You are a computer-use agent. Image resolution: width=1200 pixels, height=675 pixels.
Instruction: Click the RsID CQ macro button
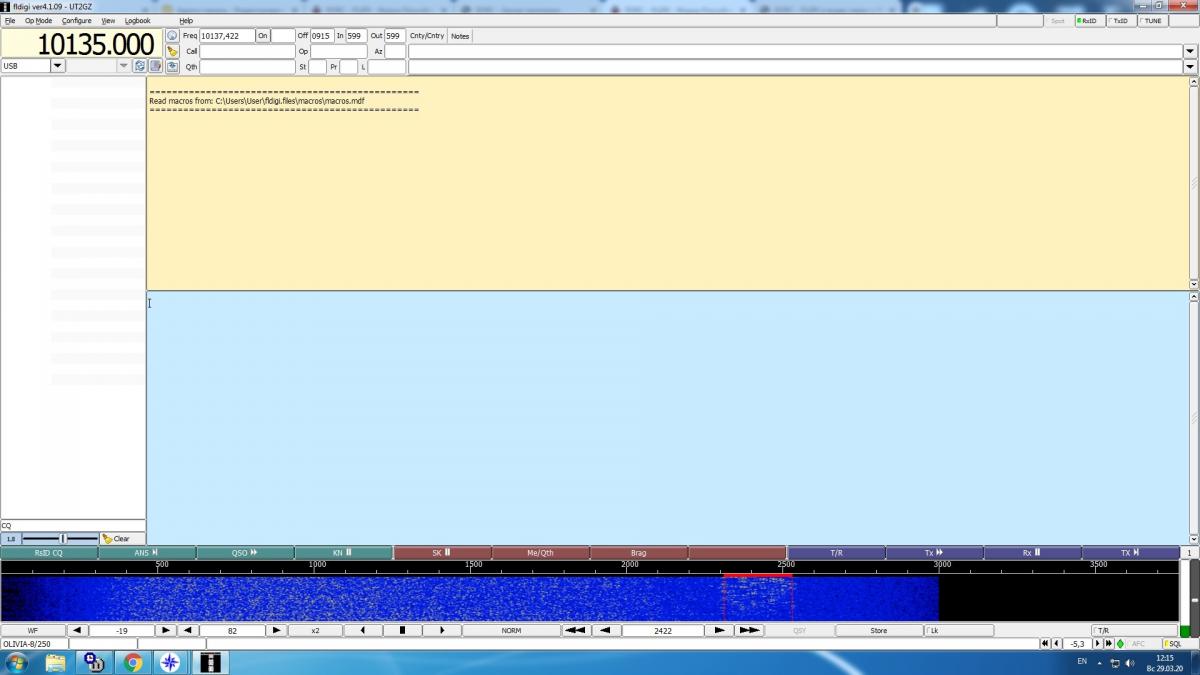pos(49,553)
